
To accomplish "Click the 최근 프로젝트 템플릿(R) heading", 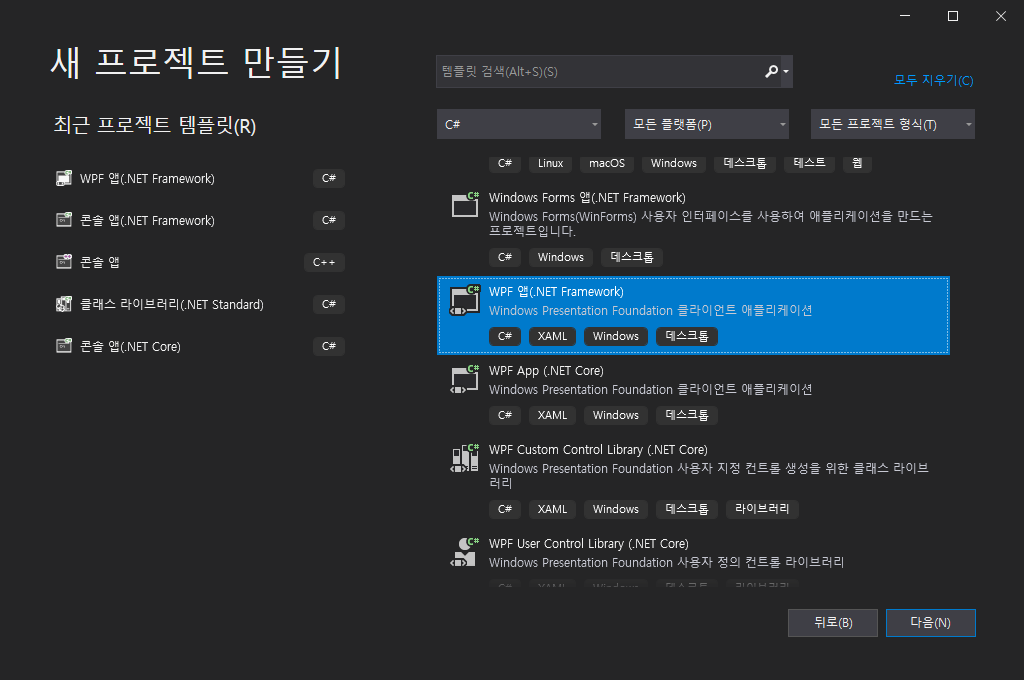I will [155, 125].
